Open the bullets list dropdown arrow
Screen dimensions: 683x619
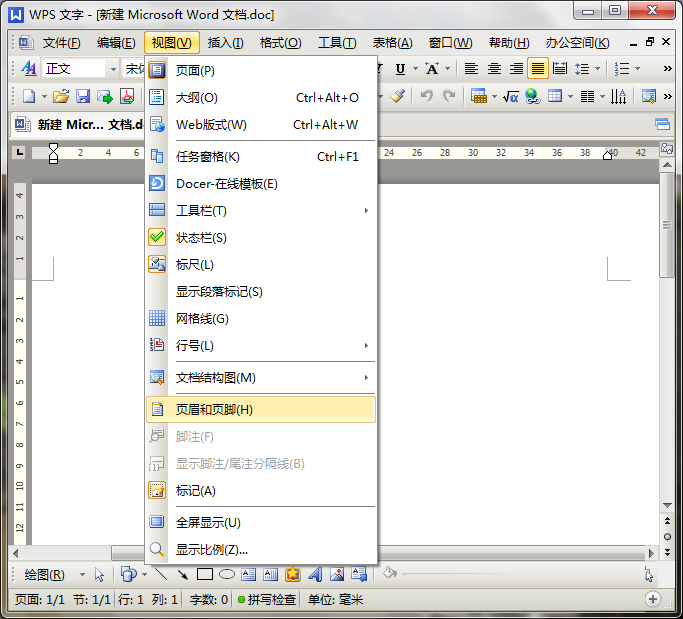(x=637, y=69)
